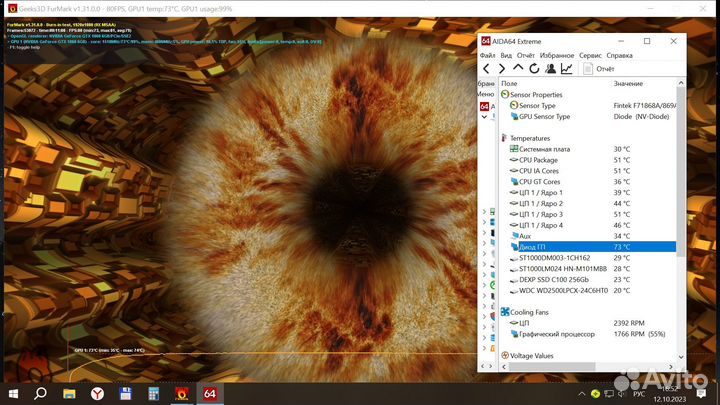
Task: Open the Избранное menu
Action: (557, 55)
